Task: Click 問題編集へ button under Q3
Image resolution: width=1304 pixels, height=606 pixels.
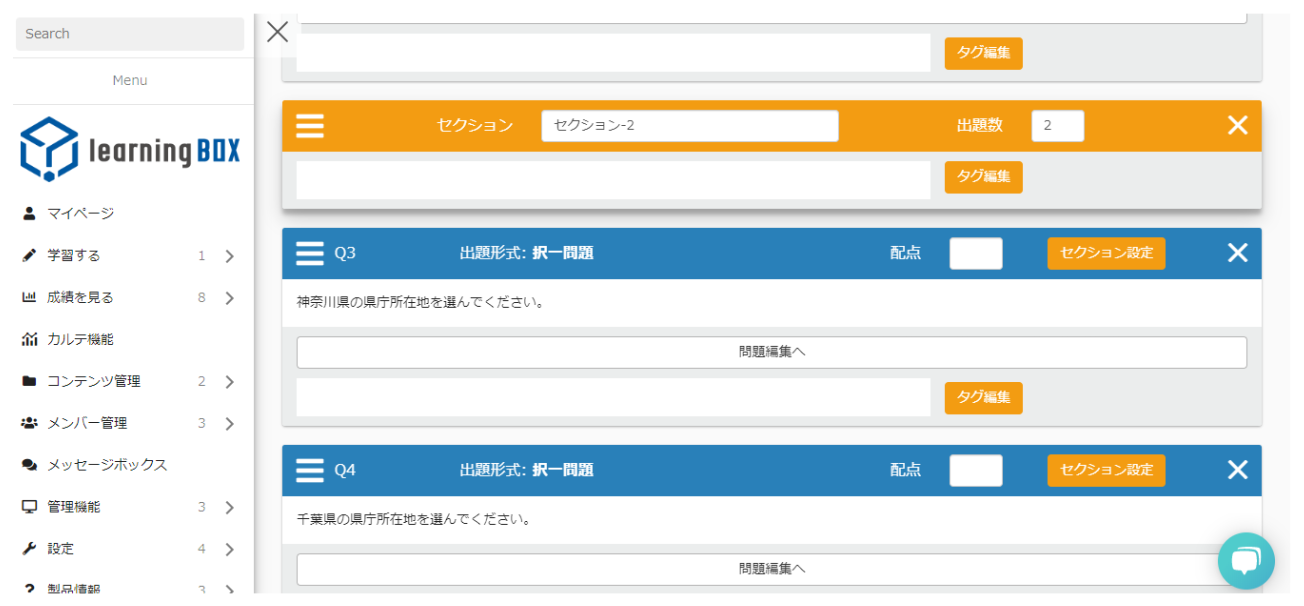Action: coord(771,352)
